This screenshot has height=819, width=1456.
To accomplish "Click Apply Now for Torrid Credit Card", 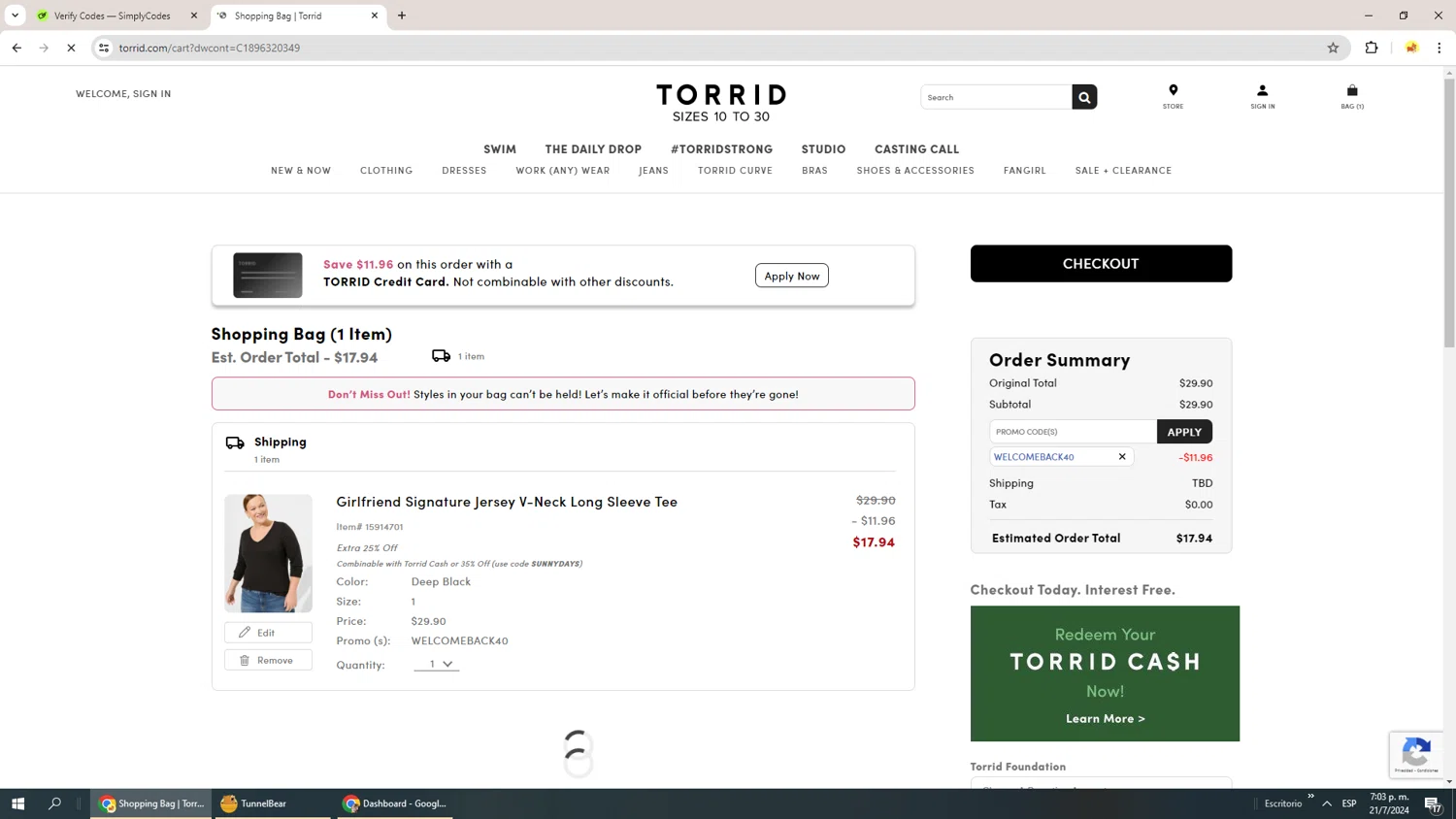I will click(x=791, y=276).
